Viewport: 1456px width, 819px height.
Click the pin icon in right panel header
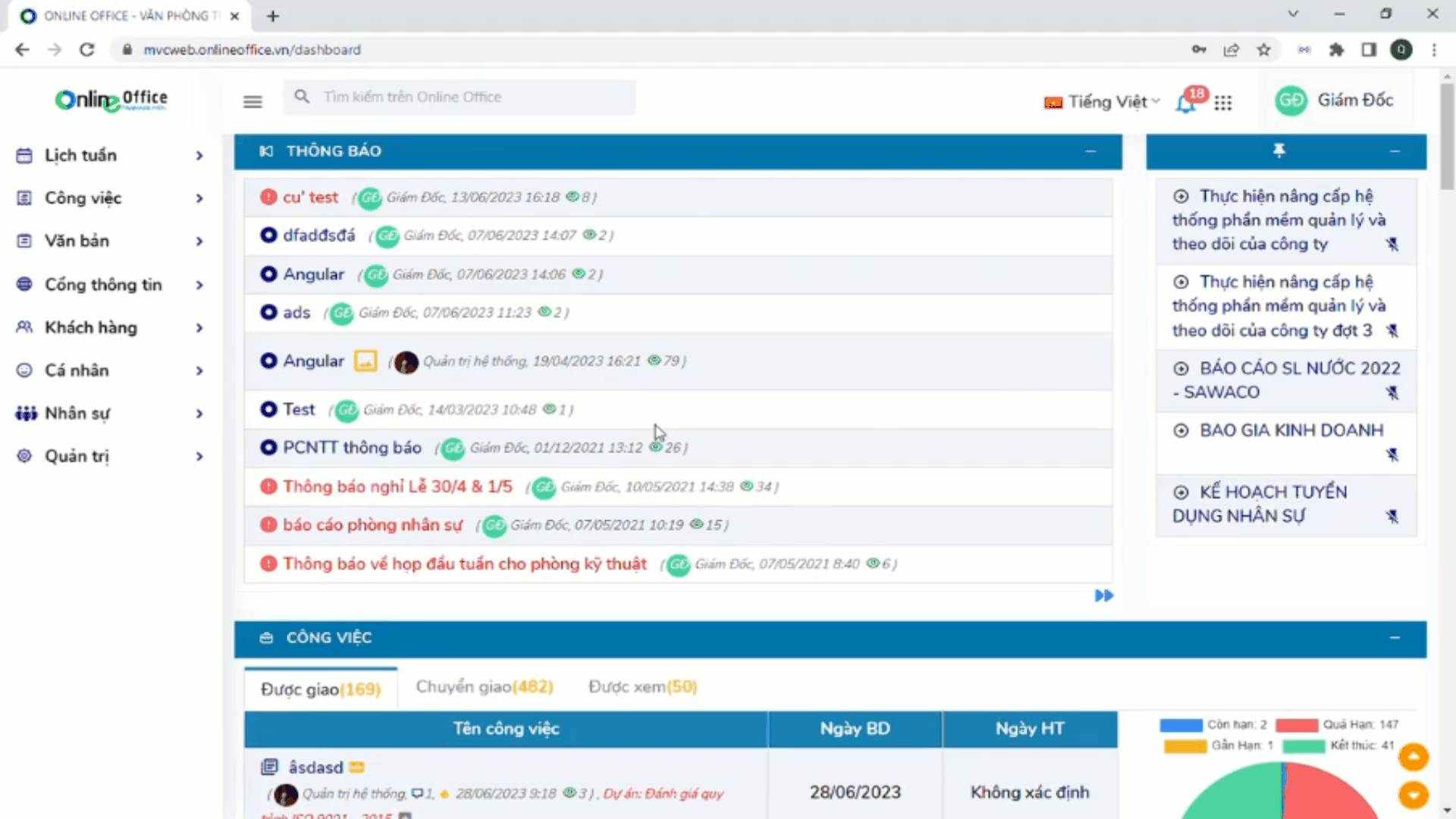[x=1279, y=151]
